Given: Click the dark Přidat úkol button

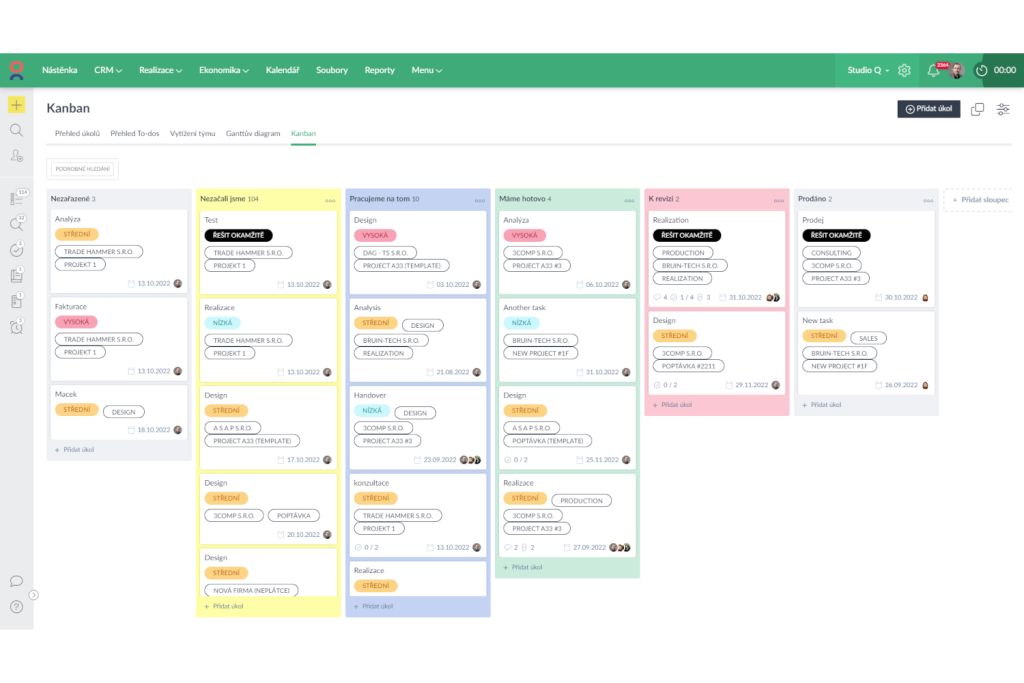Looking at the screenshot, I should pyautogui.click(x=928, y=109).
